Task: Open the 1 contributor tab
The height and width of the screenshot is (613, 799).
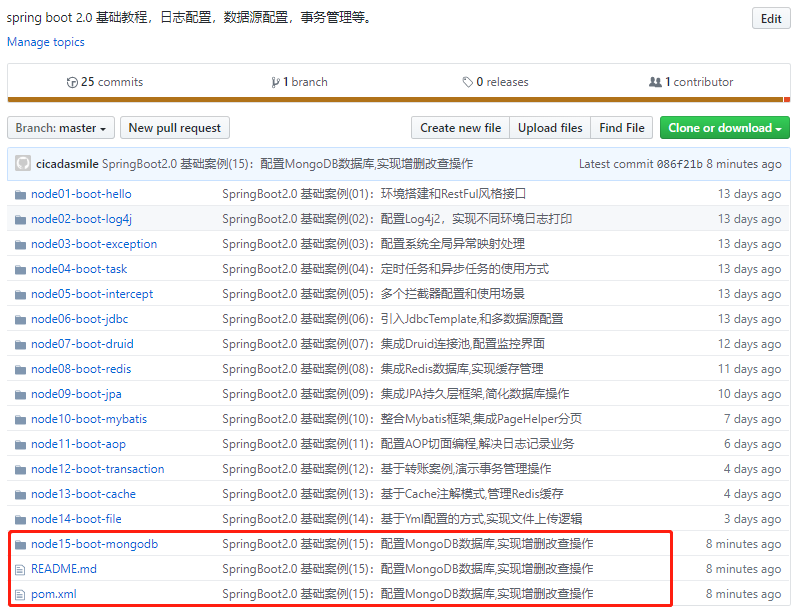Action: pos(691,82)
